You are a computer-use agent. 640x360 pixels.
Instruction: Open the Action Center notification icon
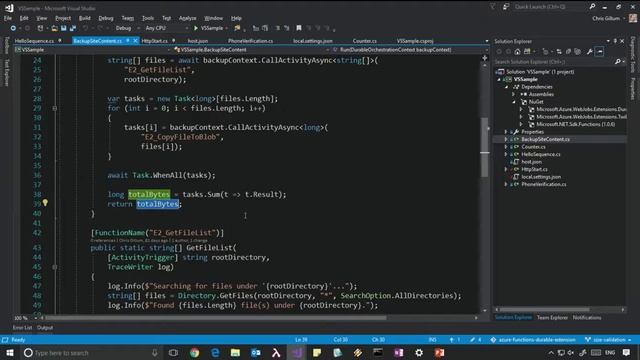point(627,352)
